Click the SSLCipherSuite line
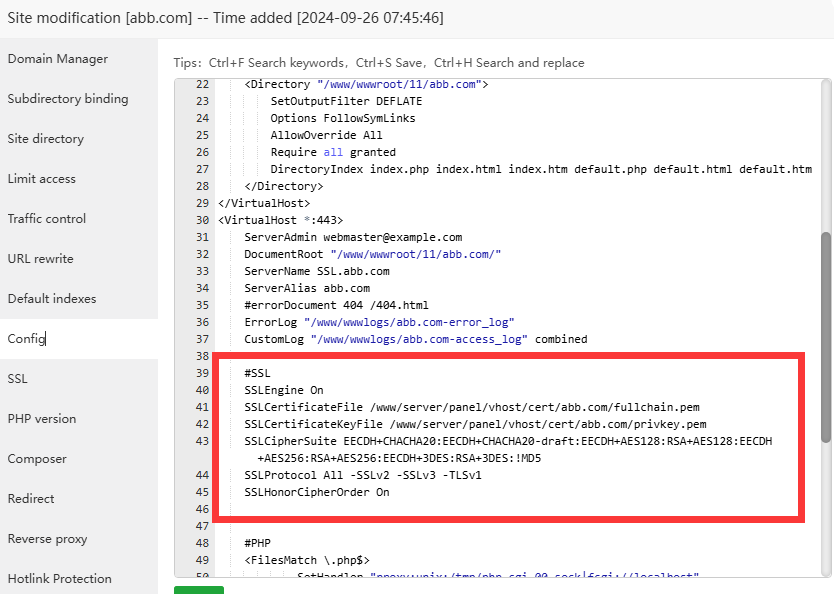 point(508,441)
